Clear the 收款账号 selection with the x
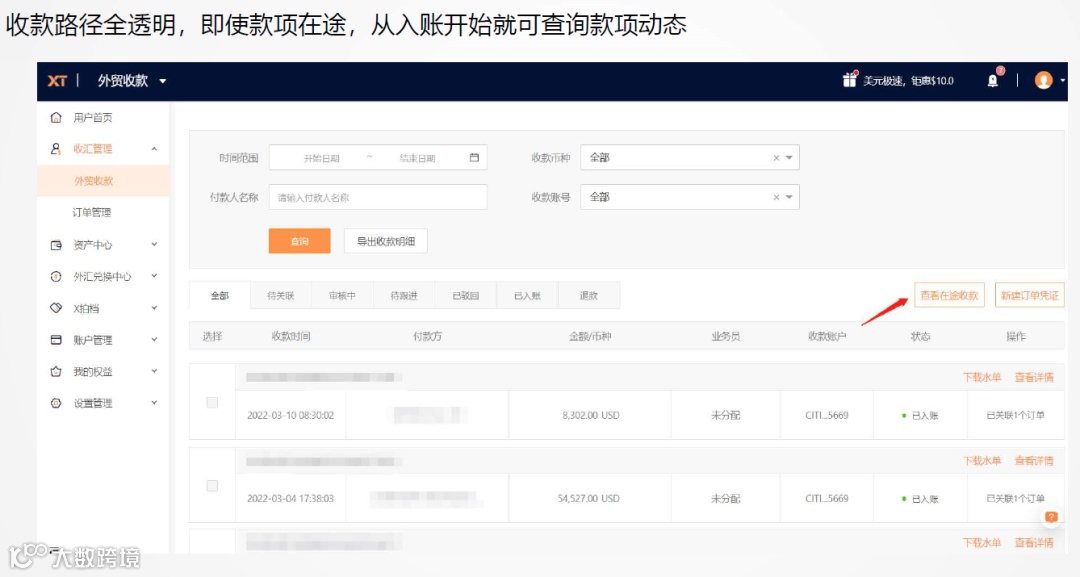 point(776,198)
